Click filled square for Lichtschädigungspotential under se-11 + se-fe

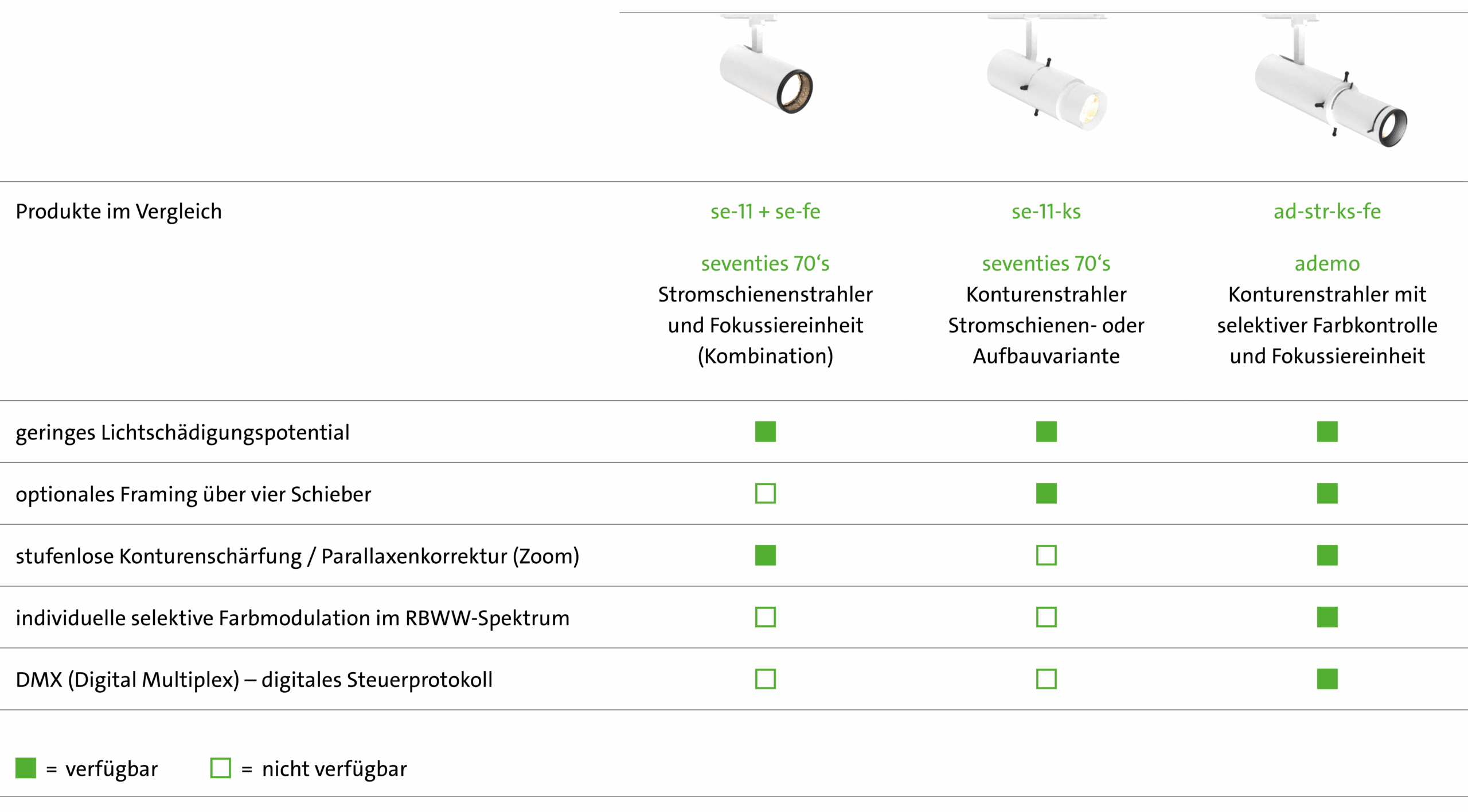[x=766, y=432]
